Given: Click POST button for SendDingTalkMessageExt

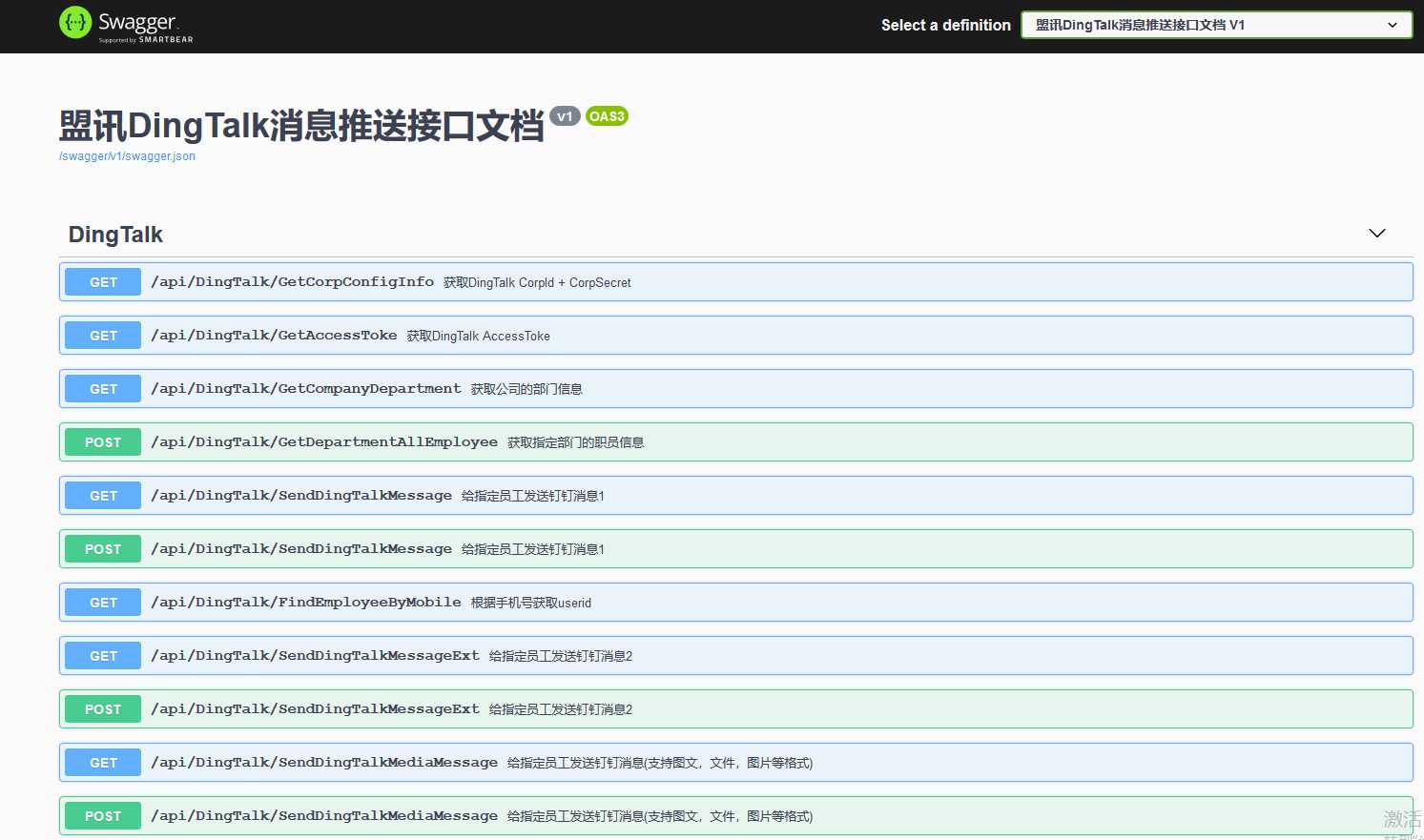Looking at the screenshot, I should click(103, 709).
